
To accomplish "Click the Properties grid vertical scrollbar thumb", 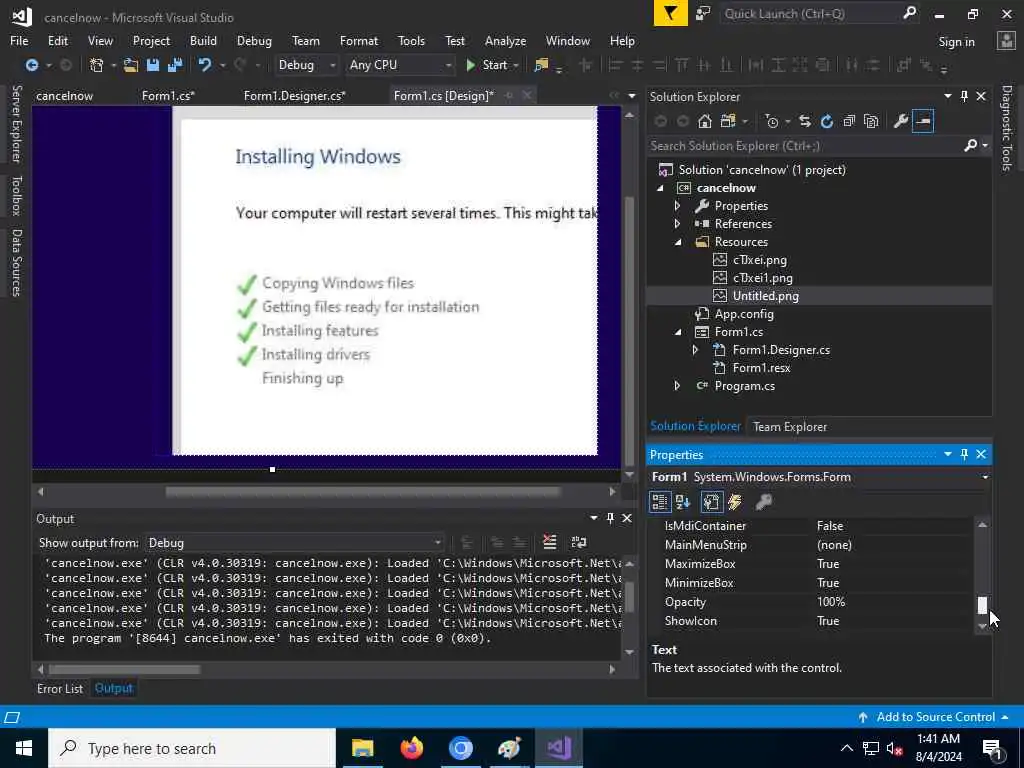I will coord(982,605).
